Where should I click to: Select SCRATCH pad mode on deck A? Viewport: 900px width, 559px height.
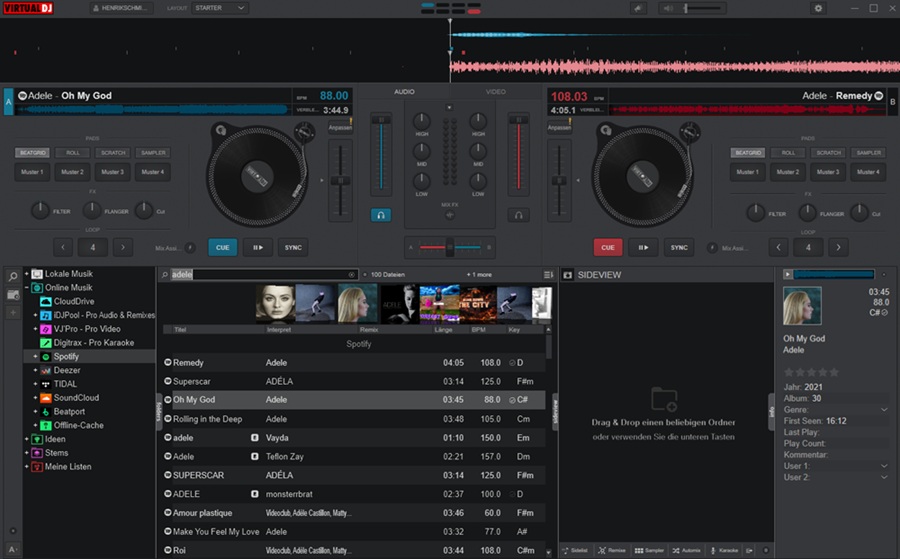(x=113, y=153)
